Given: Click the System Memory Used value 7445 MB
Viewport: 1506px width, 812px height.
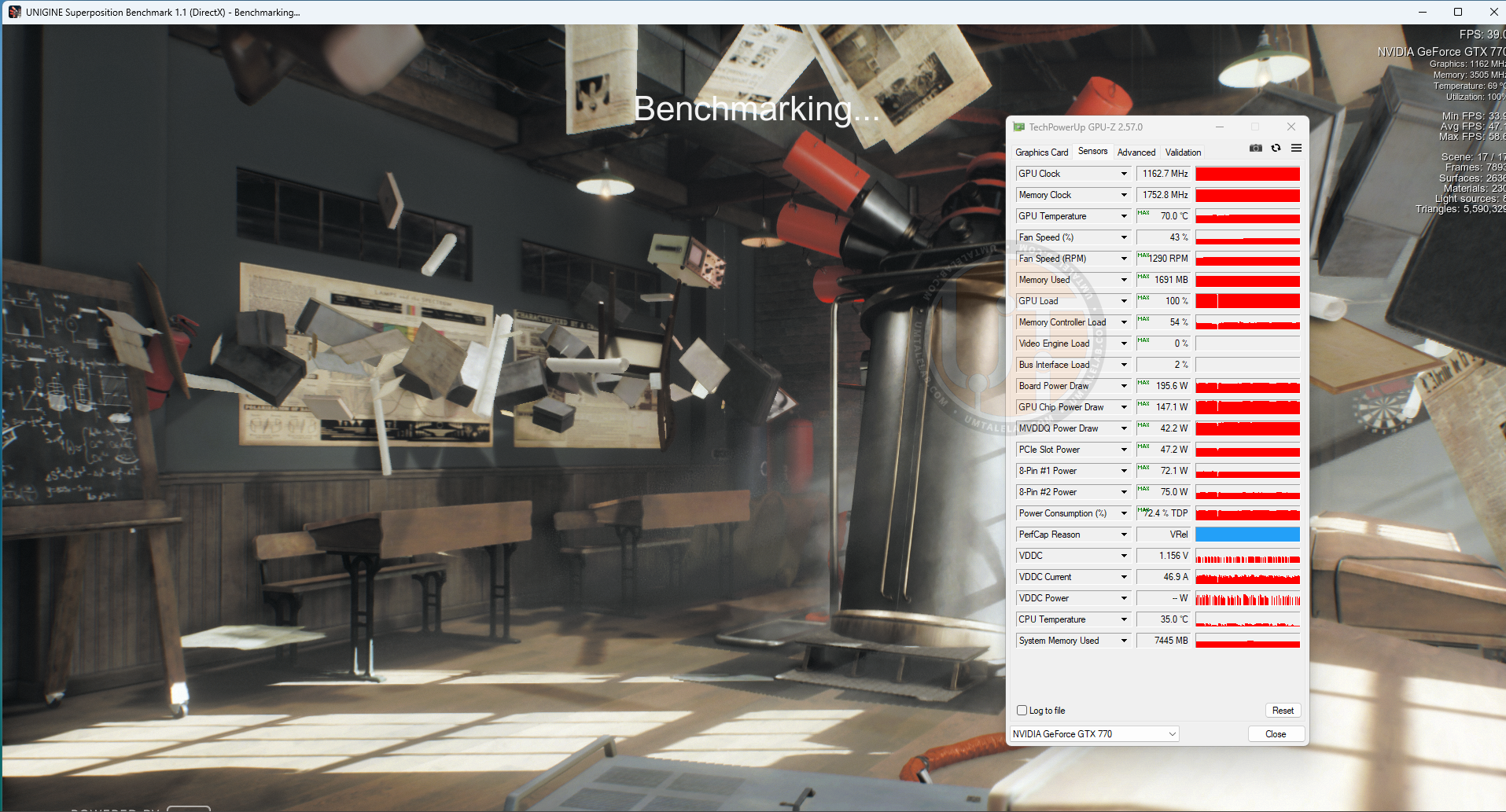Looking at the screenshot, I should [x=1165, y=641].
